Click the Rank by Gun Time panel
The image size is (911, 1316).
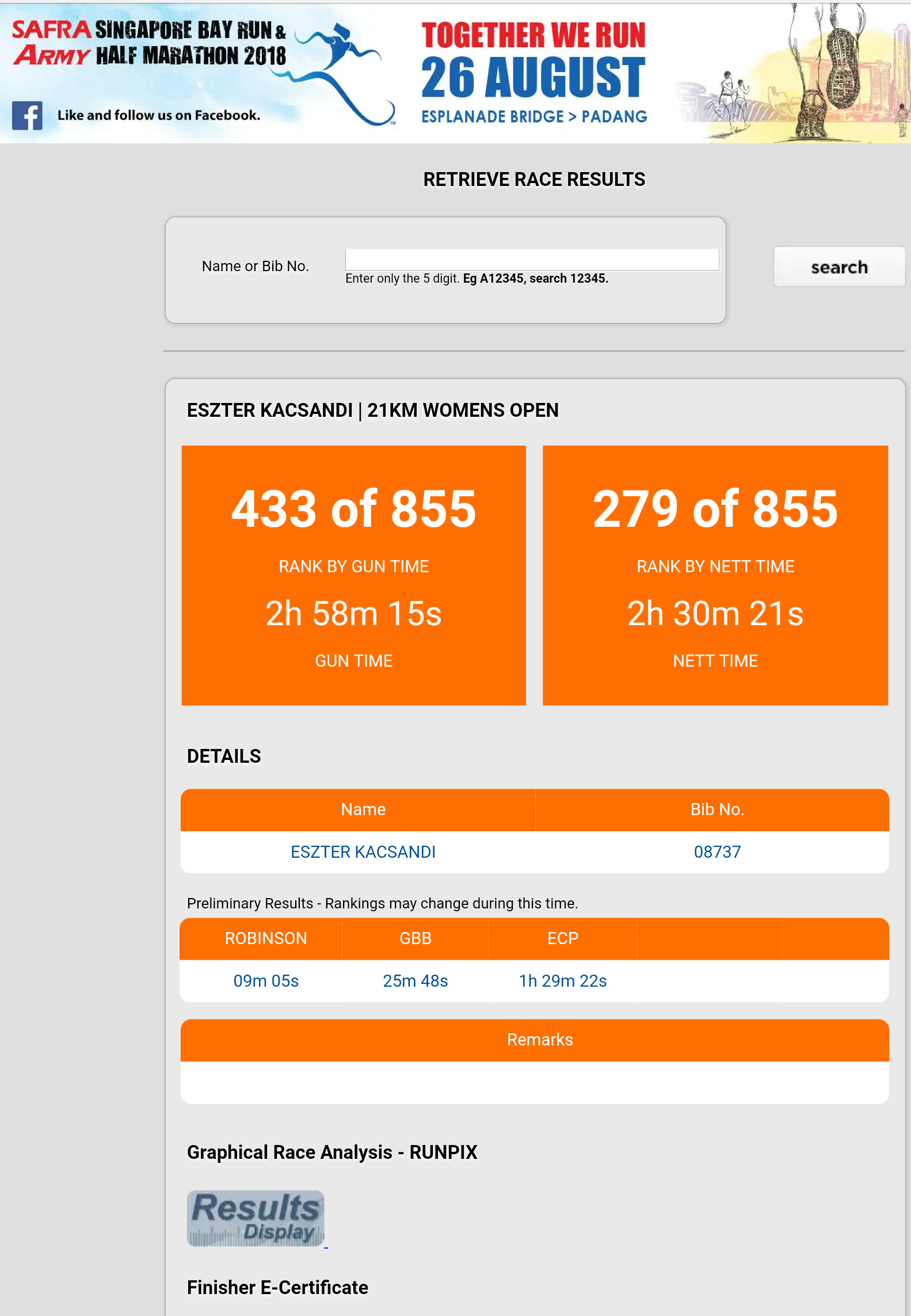pos(353,575)
